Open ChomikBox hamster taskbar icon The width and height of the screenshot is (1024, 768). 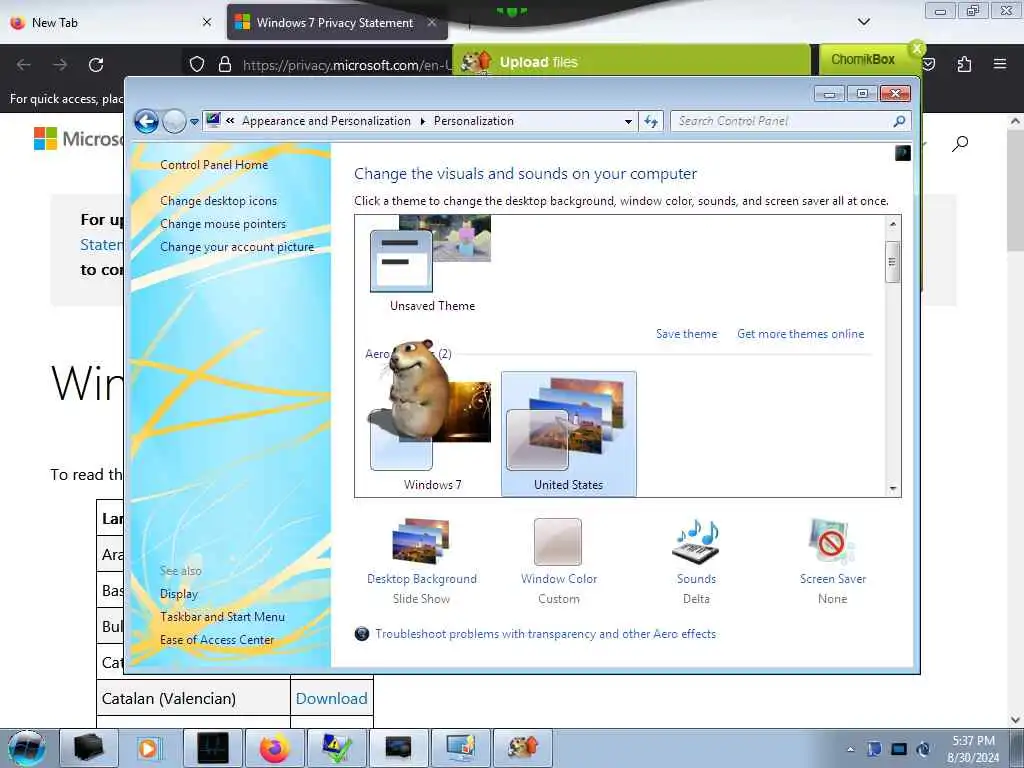[524, 748]
